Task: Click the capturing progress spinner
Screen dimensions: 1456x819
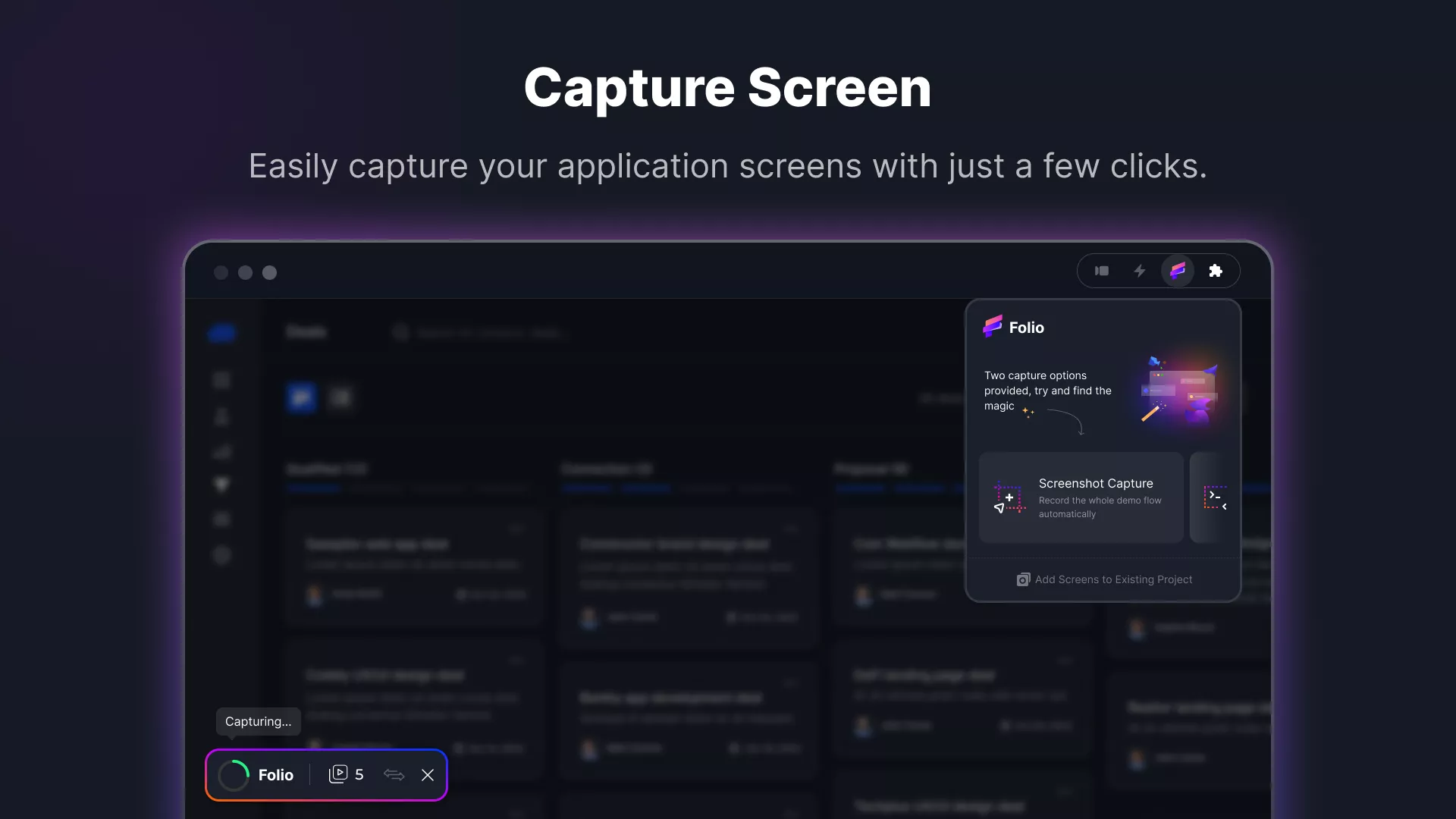Action: coord(234,775)
